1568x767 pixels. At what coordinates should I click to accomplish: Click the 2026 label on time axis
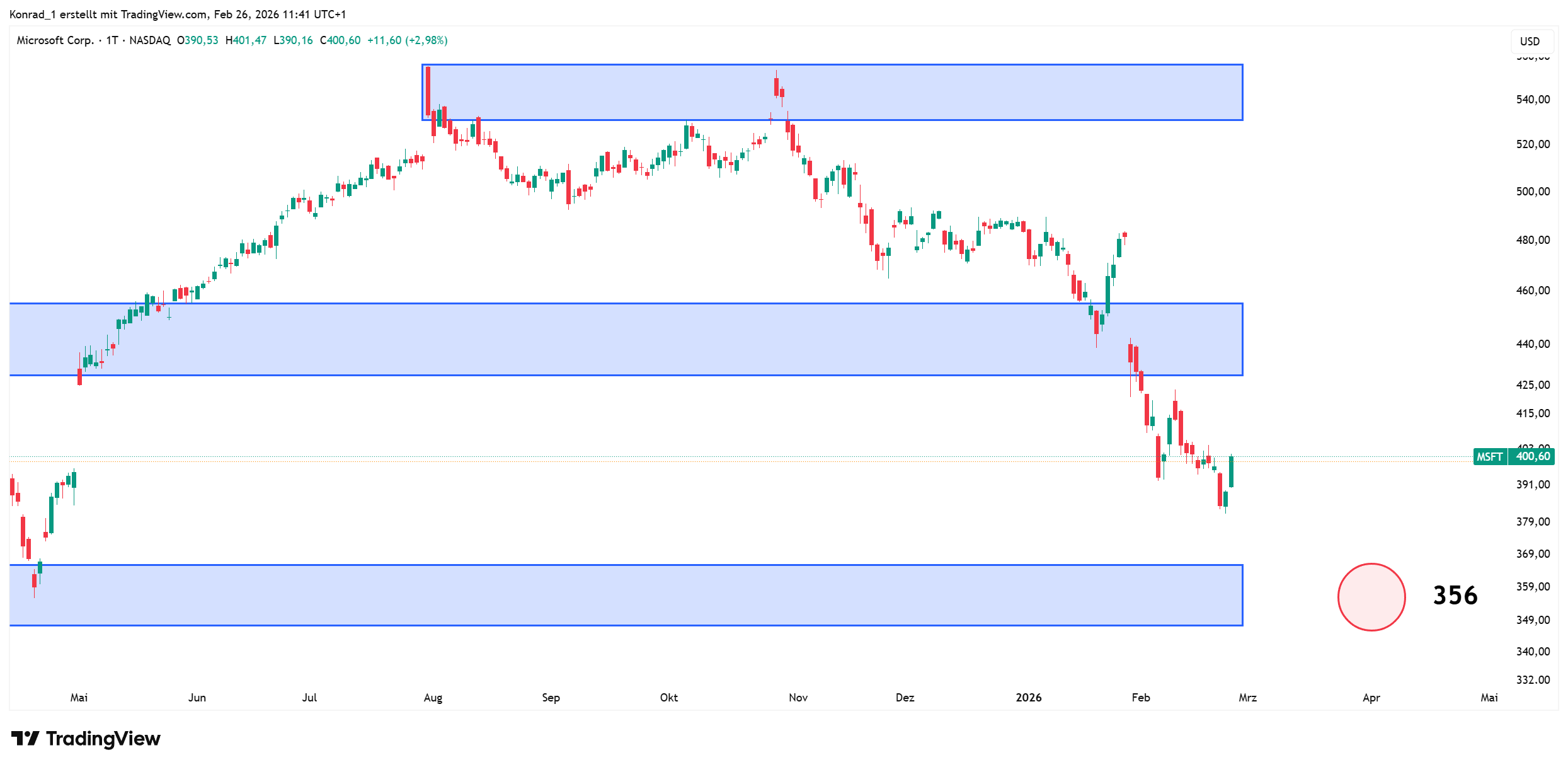[1028, 697]
